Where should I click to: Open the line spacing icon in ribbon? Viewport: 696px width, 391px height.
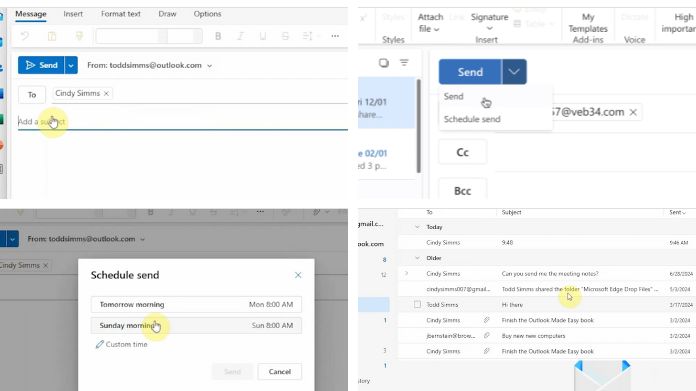308,36
